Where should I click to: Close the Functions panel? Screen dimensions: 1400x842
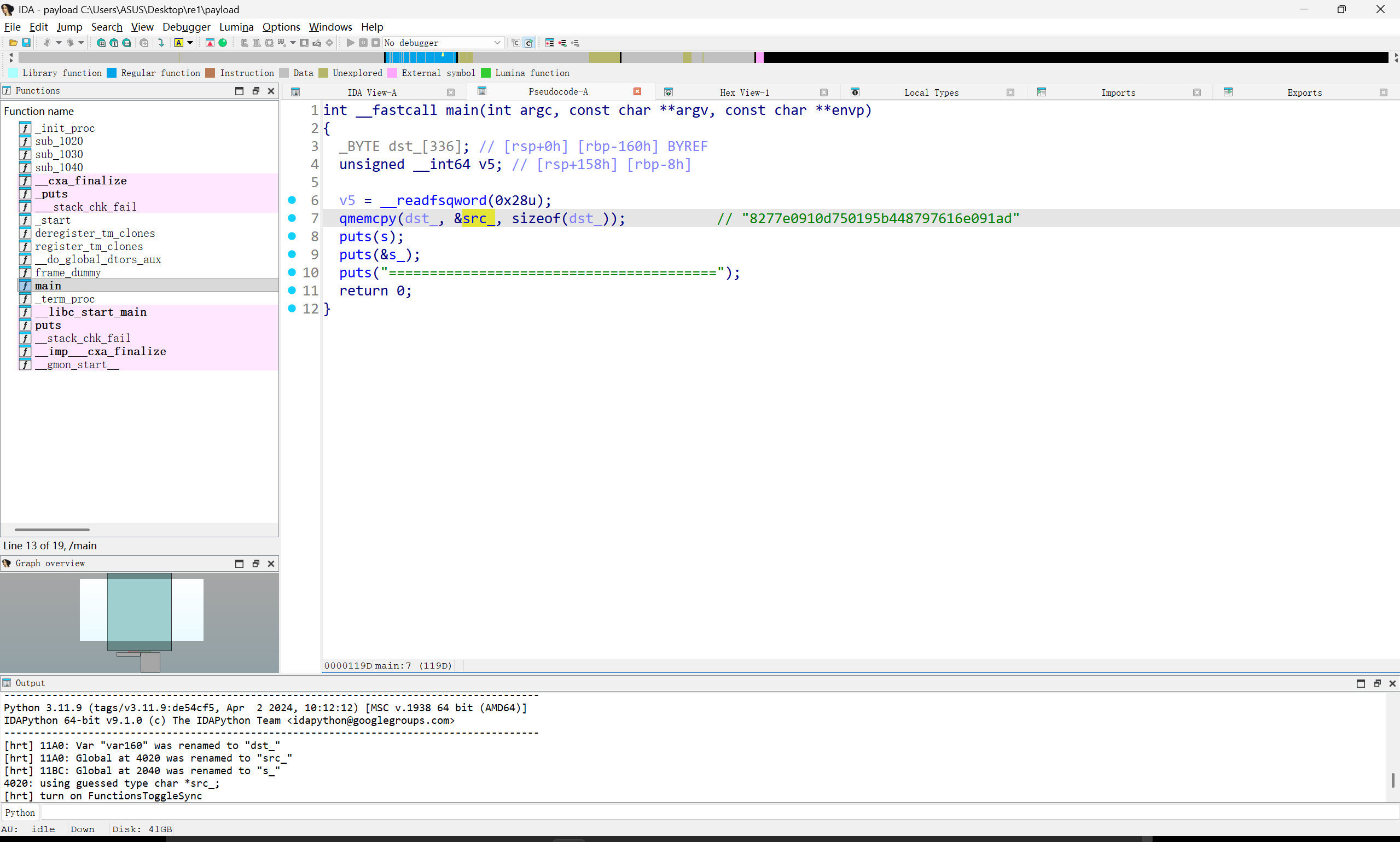271,91
